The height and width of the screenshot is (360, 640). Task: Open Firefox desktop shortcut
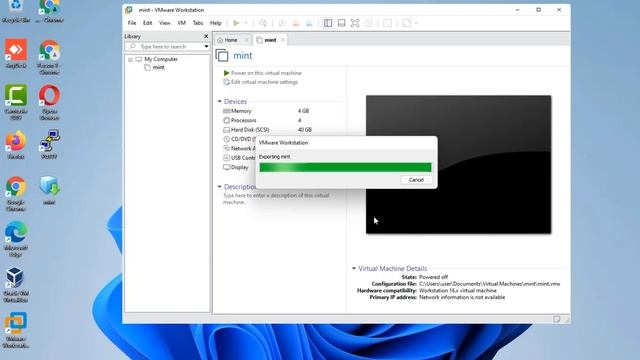coord(16,145)
